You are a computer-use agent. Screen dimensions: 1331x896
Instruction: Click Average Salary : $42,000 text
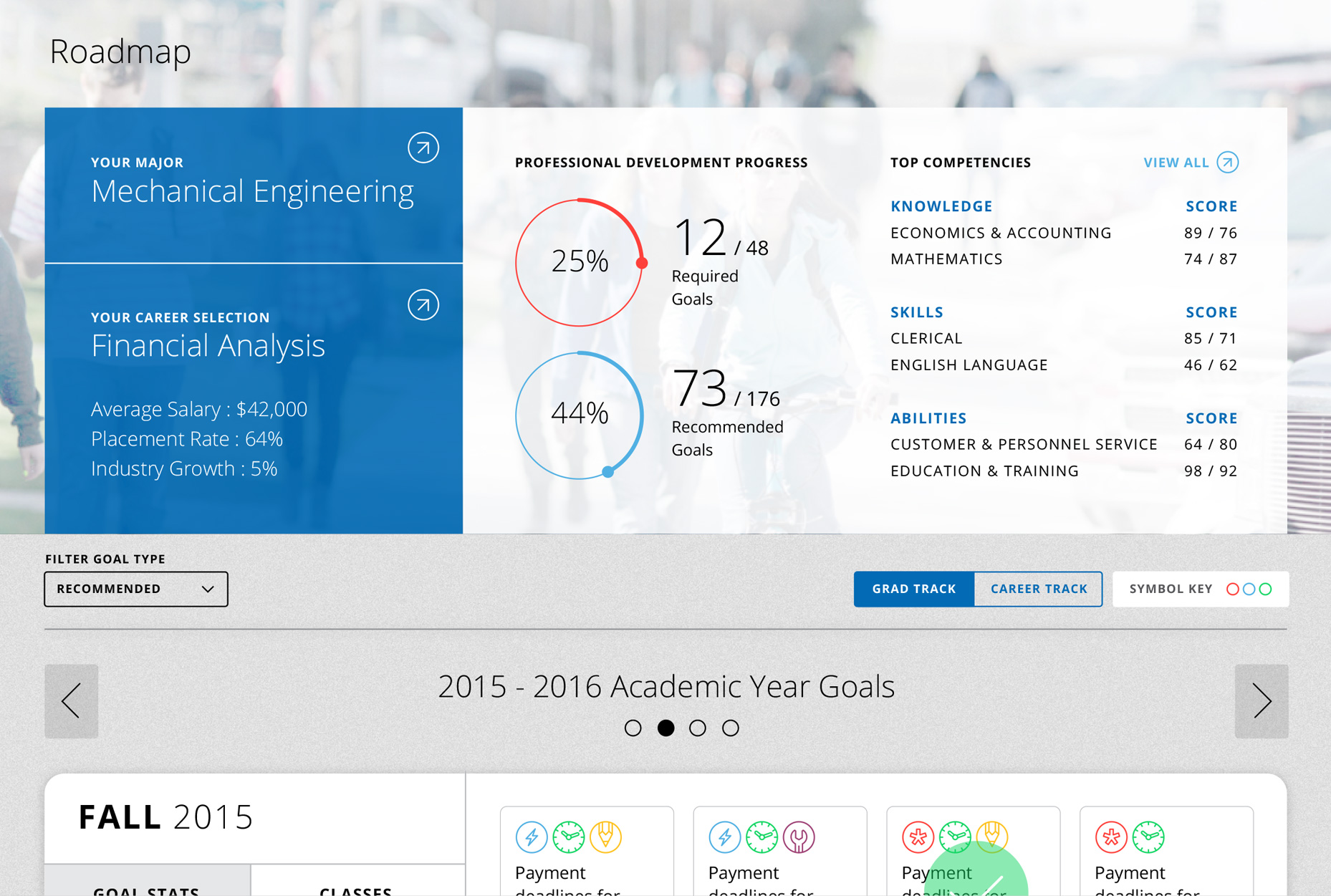(199, 409)
